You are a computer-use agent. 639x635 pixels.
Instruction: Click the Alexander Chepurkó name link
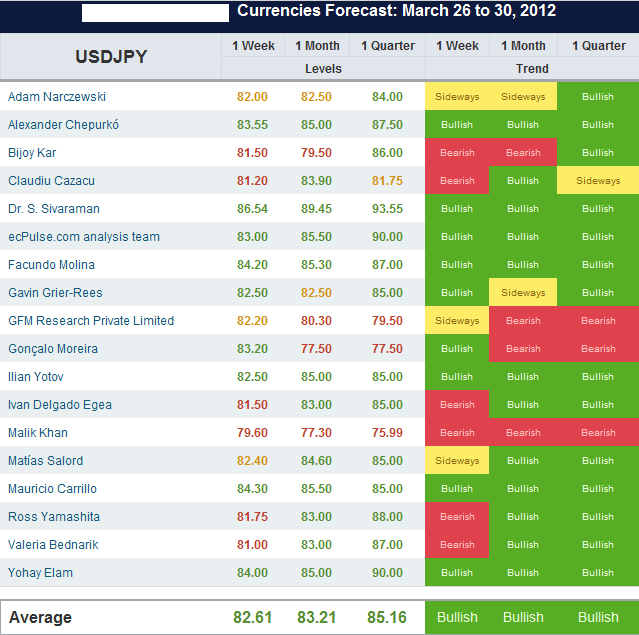pos(63,125)
